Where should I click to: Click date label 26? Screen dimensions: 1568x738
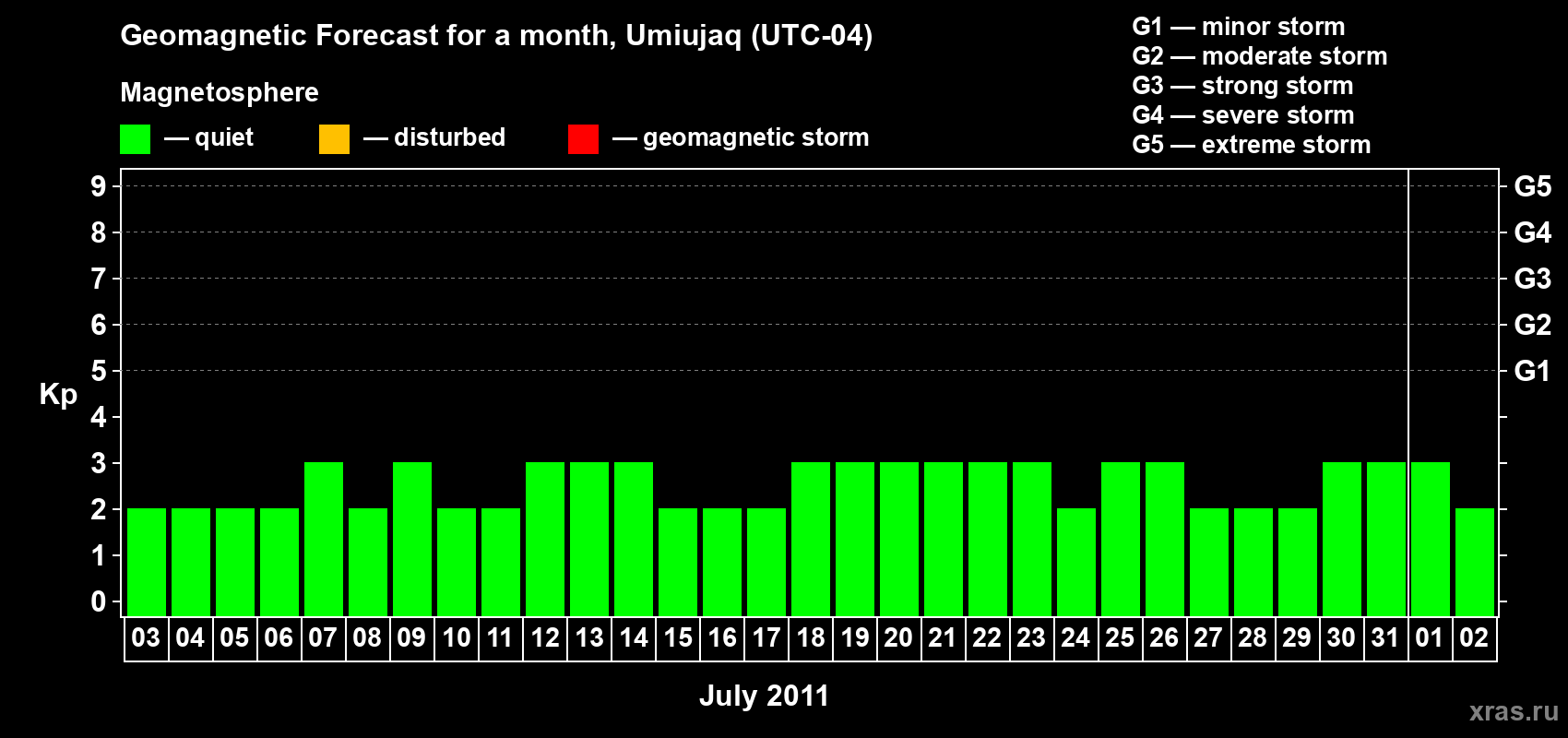pyautogui.click(x=1164, y=637)
